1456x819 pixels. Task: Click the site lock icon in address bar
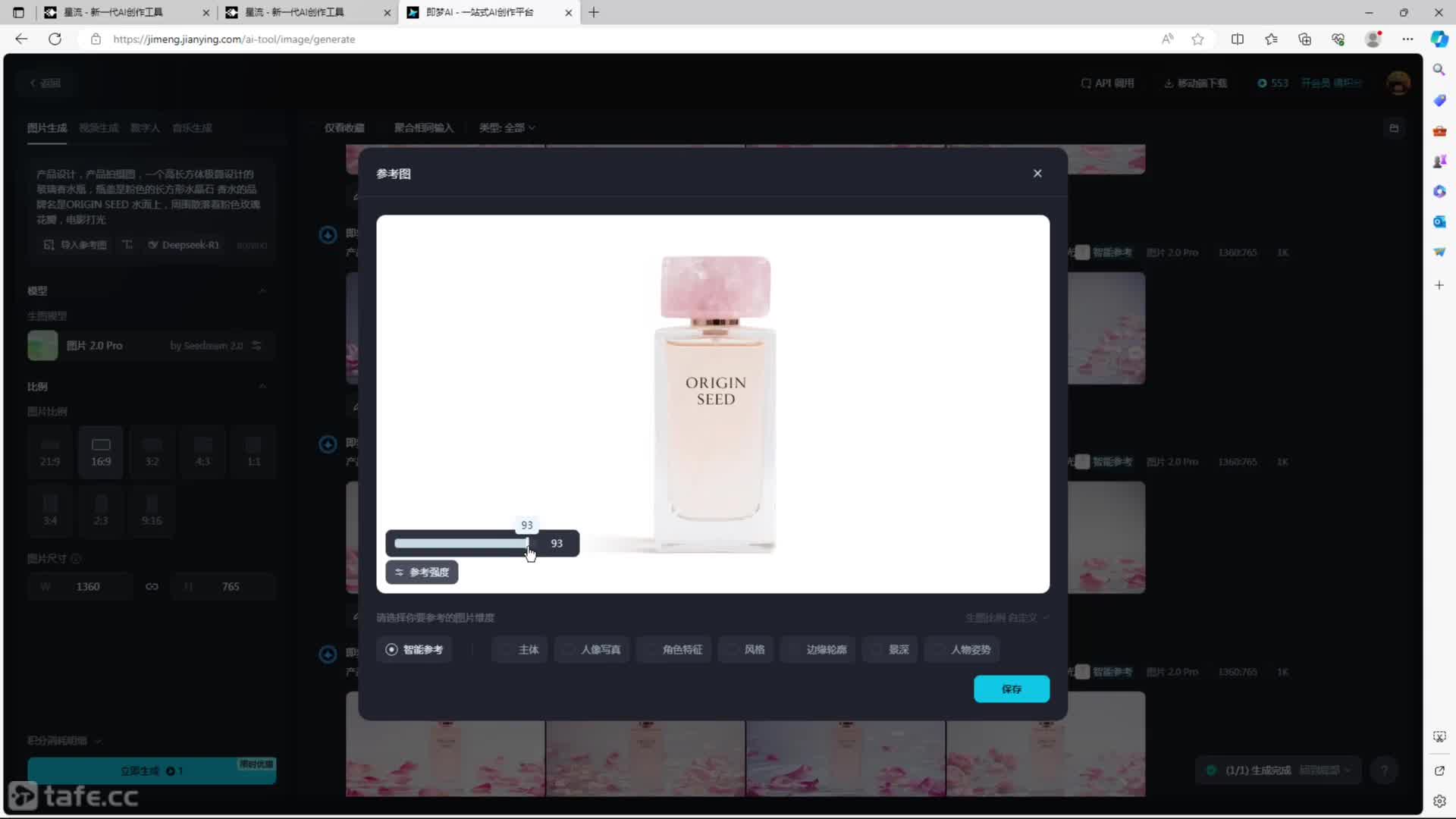(96, 39)
